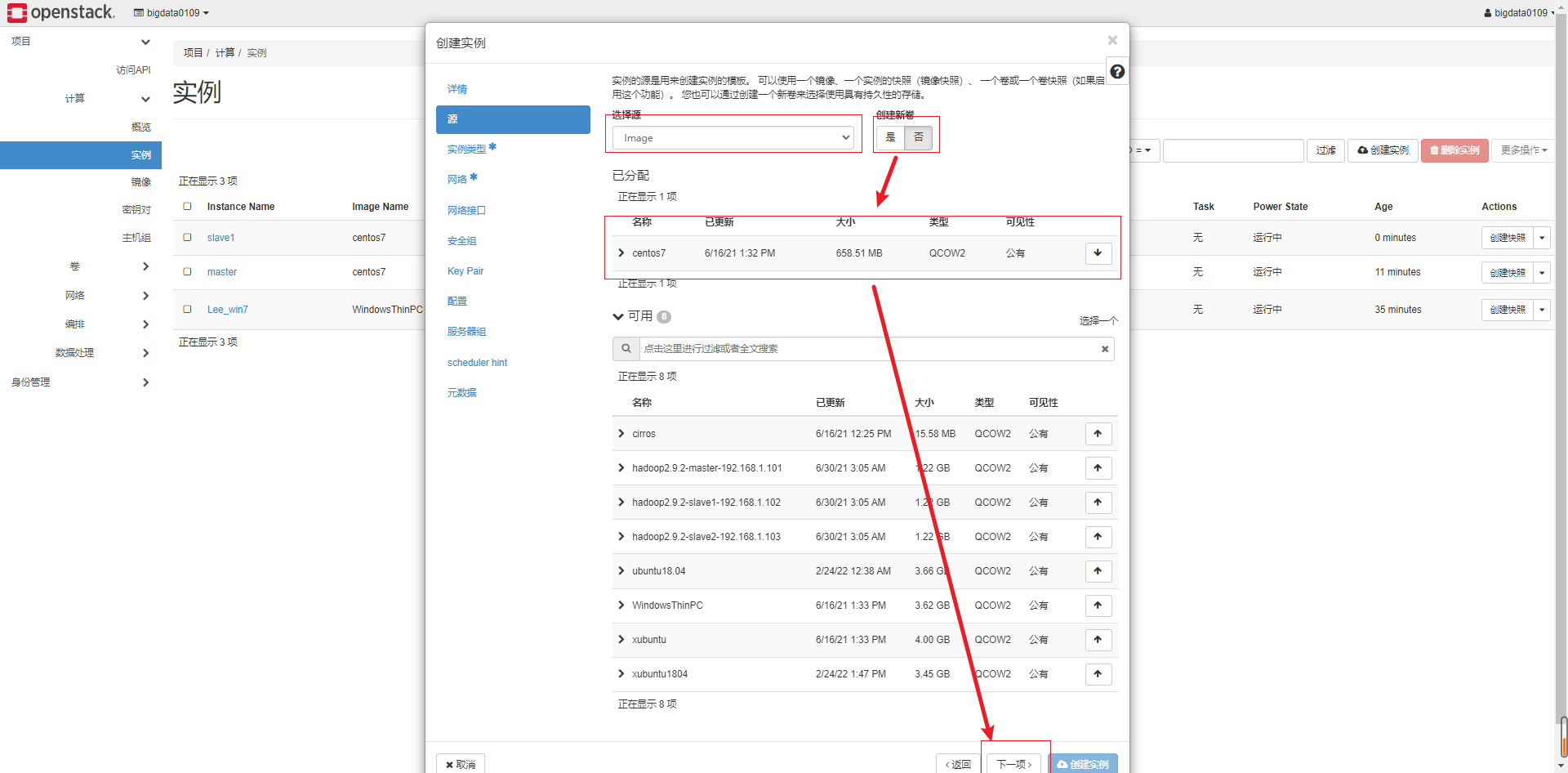
Task: Go to the Key Pair step
Action: 465,271
